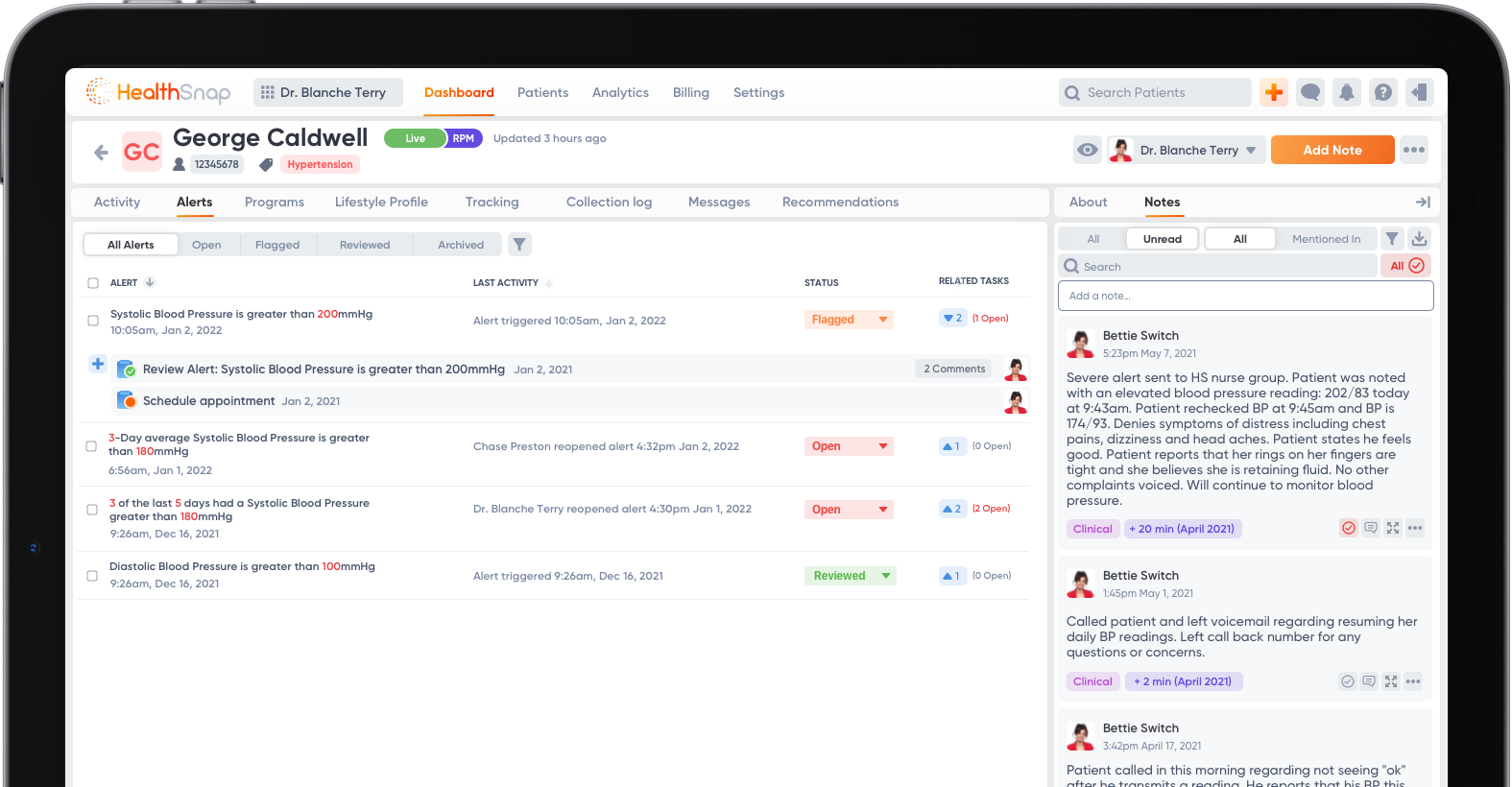This screenshot has width=1512, height=787.
Task: Click the Hypertension condition tag
Action: tap(320, 164)
